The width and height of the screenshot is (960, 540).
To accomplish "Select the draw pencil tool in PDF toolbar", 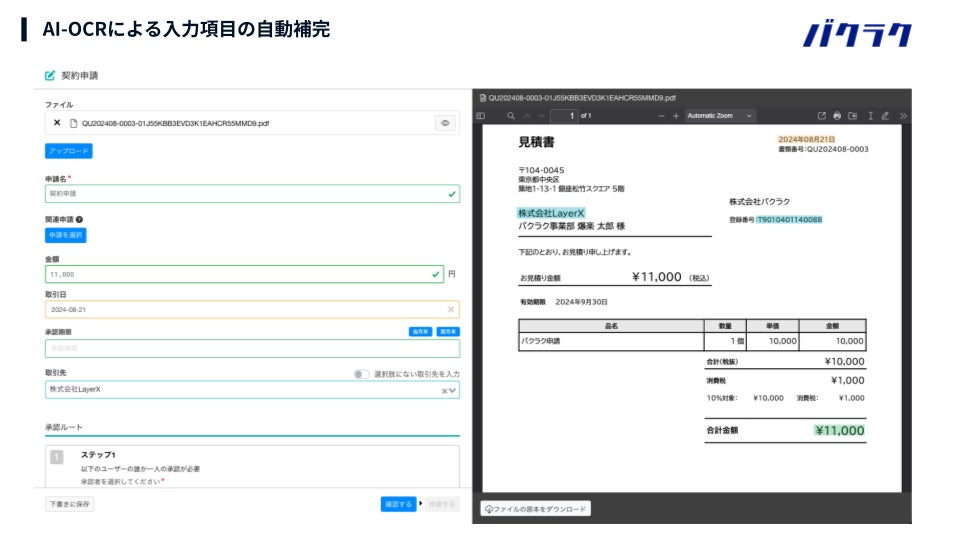I will click(x=885, y=116).
